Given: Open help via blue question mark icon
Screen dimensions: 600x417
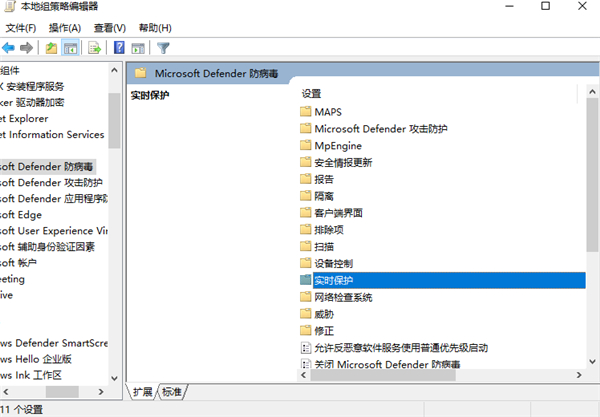Looking at the screenshot, I should pyautogui.click(x=120, y=47).
